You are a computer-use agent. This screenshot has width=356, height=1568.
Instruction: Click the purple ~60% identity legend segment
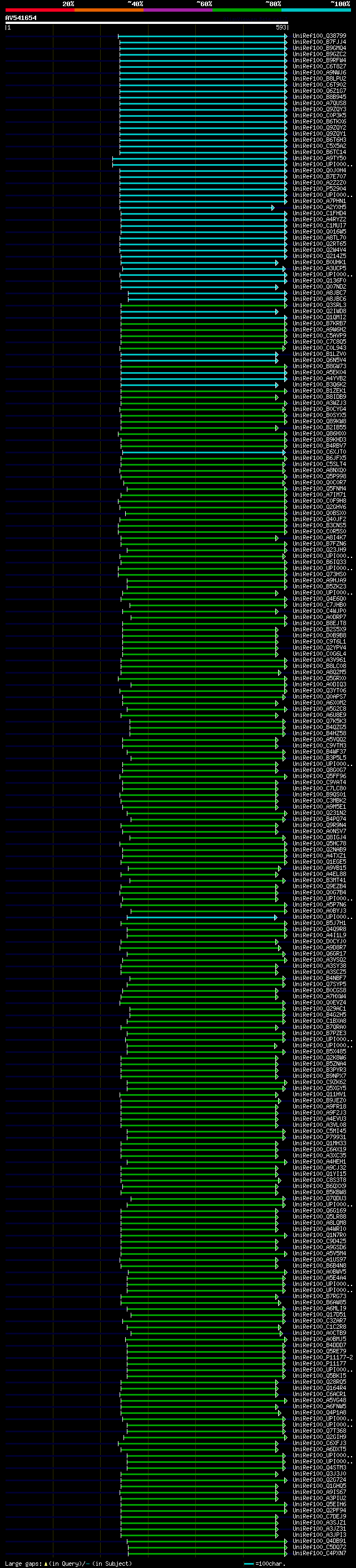click(179, 10)
